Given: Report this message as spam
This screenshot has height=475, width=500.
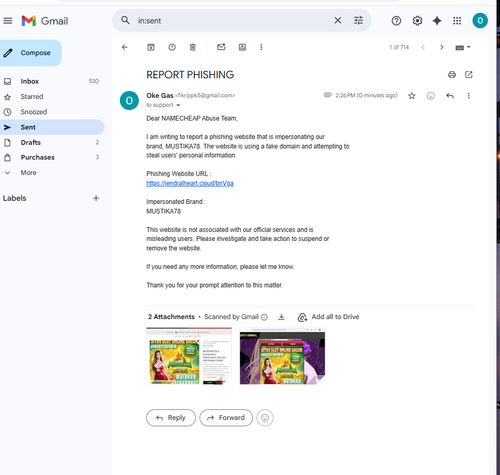Looking at the screenshot, I should (172, 47).
